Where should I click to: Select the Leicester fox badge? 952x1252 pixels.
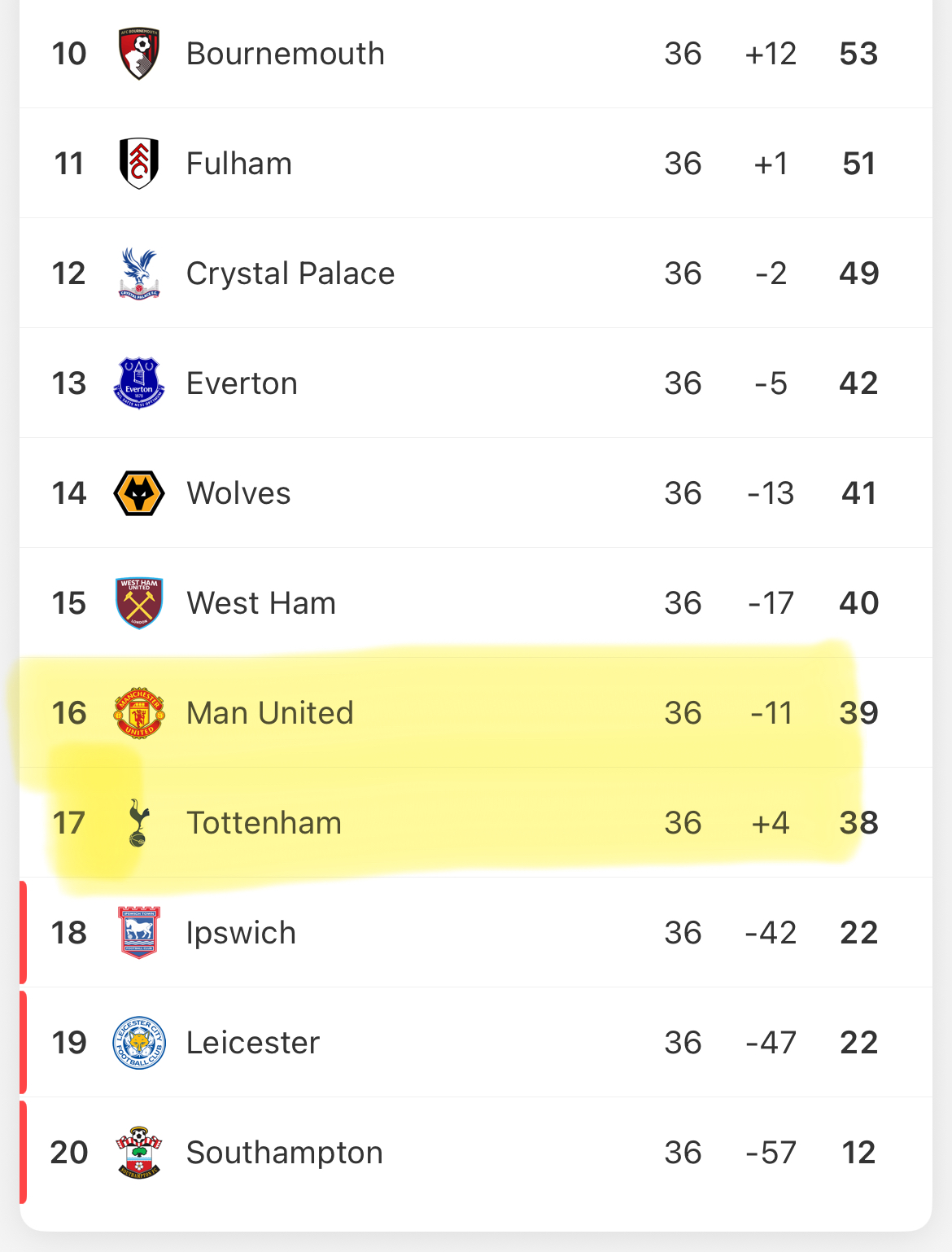[139, 1043]
